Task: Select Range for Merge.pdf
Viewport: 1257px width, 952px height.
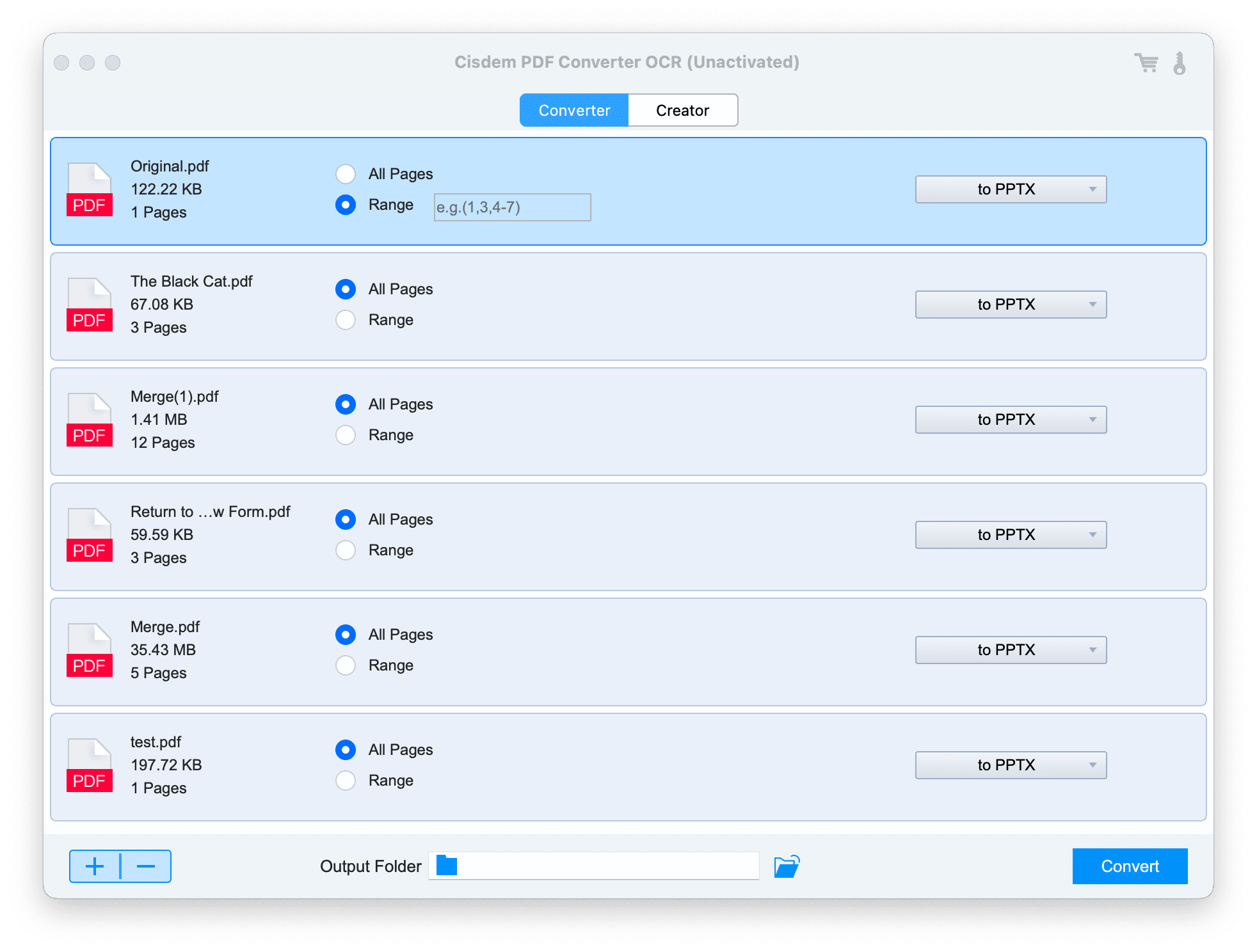Action: pos(346,665)
